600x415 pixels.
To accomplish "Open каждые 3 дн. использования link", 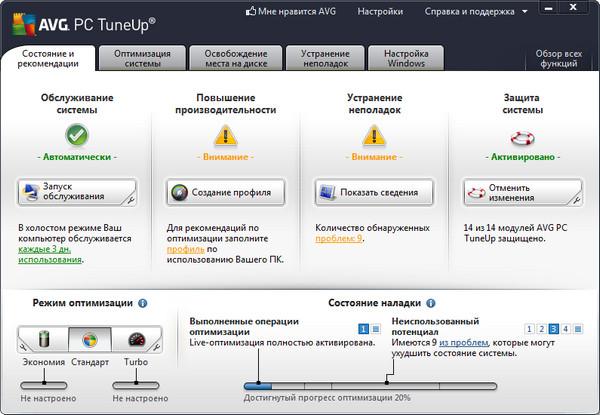I will pyautogui.click(x=50, y=254).
